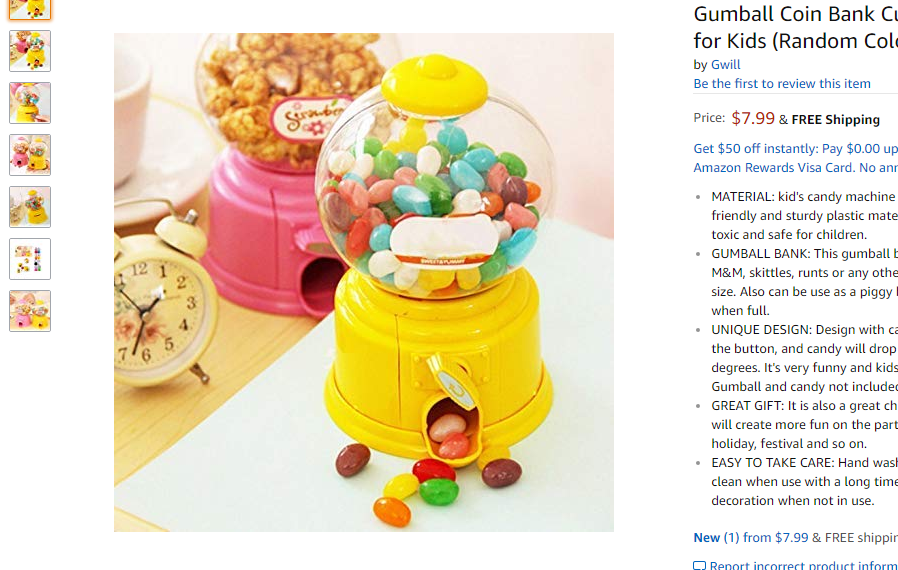
Task: View thumbnail with hand touching yellow machine
Action: tap(30, 103)
